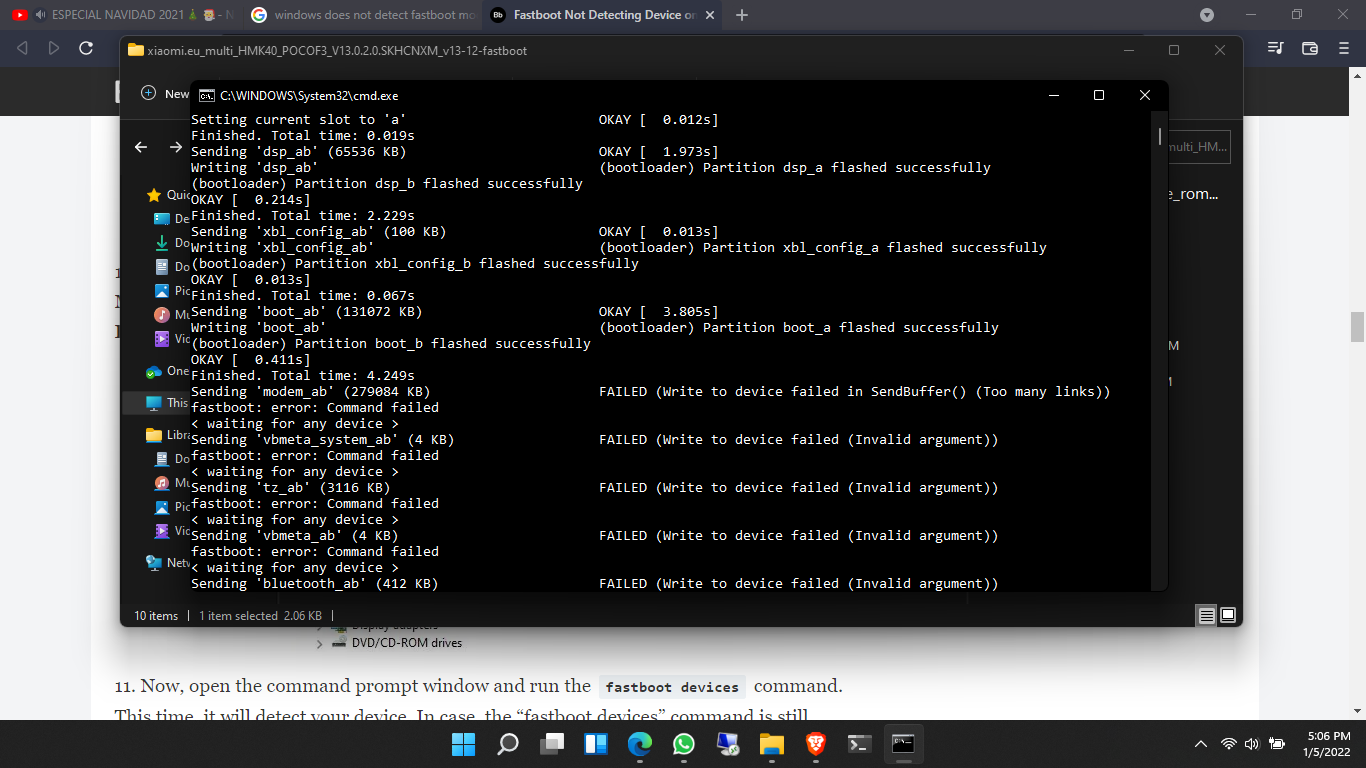
Task: Open Windows Terminal from taskbar
Action: point(859,744)
